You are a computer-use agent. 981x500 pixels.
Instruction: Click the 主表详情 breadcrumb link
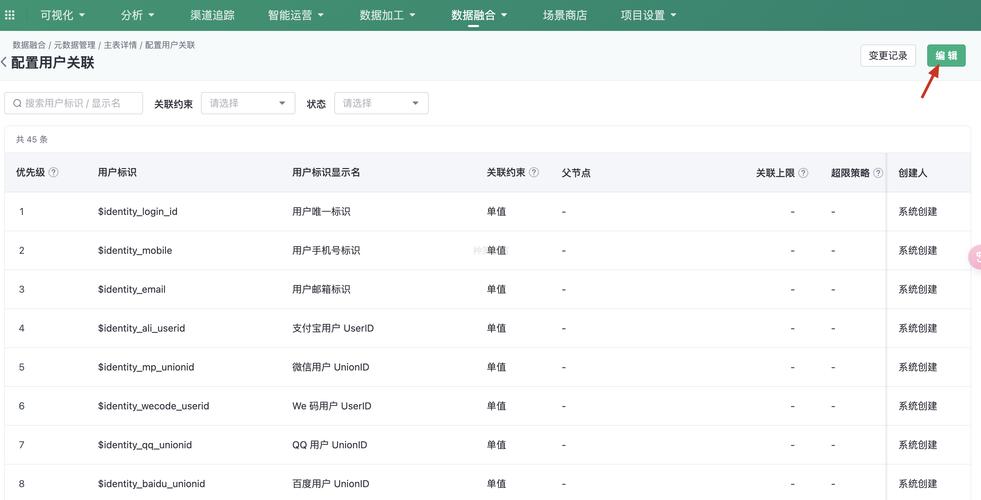[x=120, y=45]
